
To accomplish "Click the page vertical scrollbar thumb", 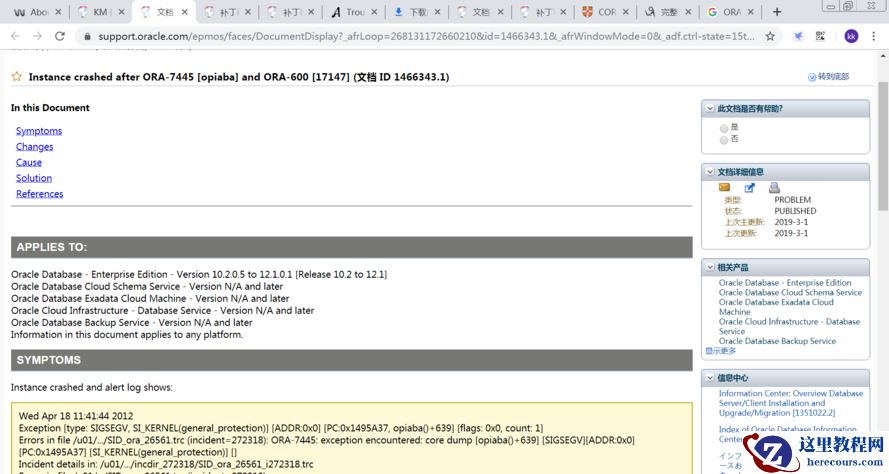I will (x=883, y=146).
